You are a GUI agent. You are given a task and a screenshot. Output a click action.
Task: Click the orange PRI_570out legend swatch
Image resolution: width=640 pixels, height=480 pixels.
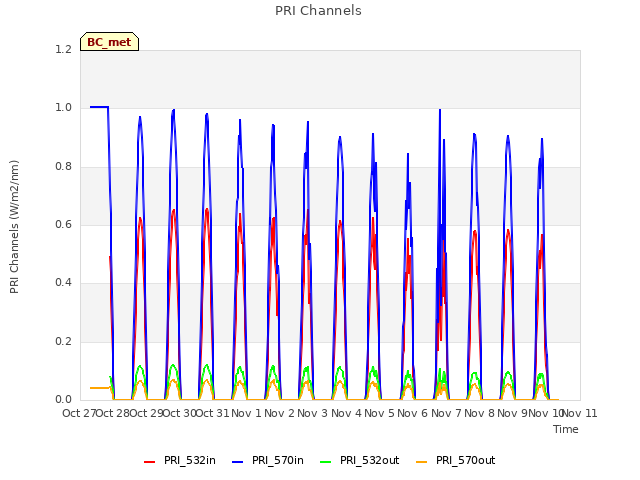pyautogui.click(x=421, y=462)
